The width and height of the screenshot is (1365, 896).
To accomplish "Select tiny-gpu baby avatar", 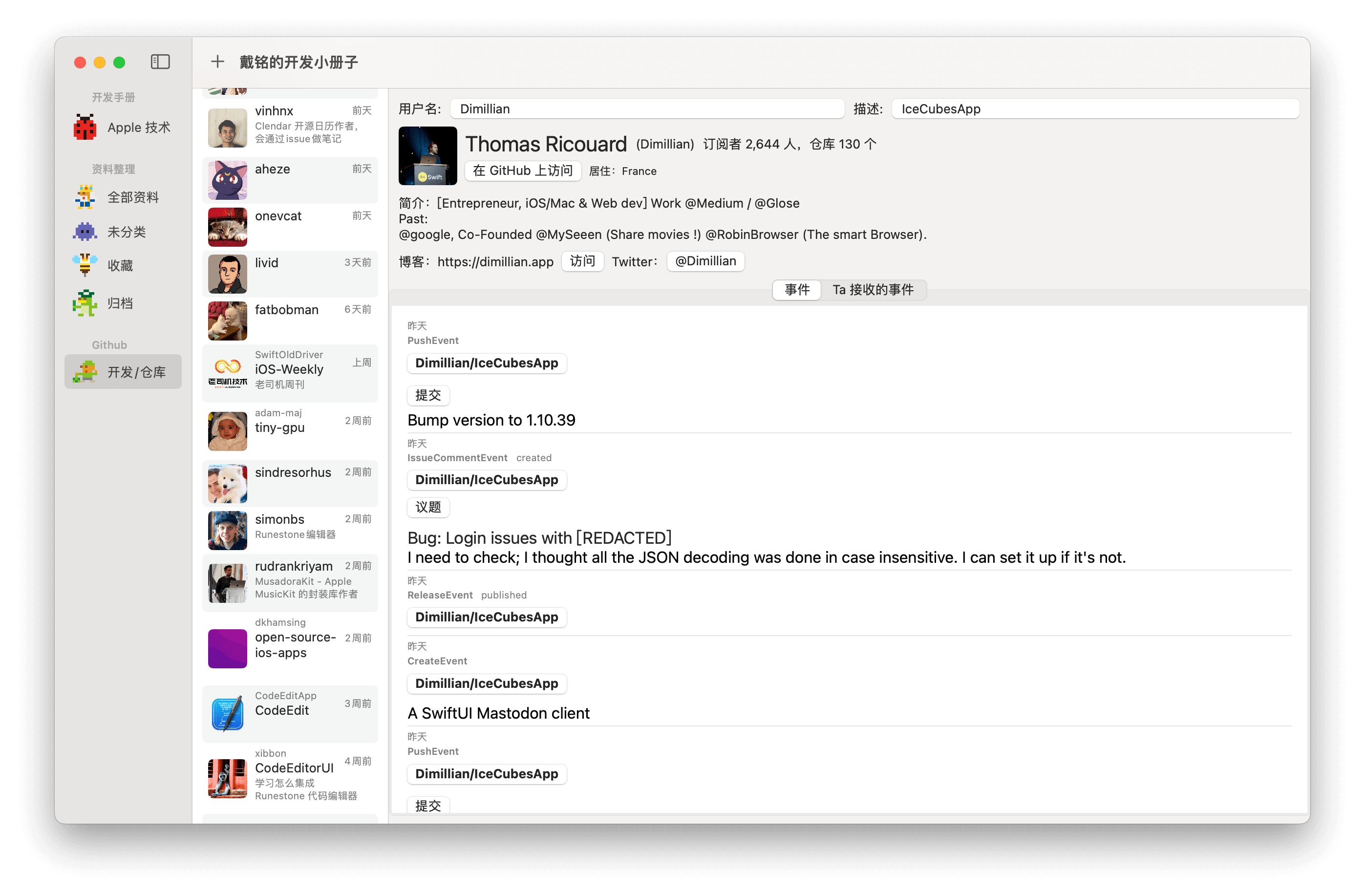I will coord(228,431).
